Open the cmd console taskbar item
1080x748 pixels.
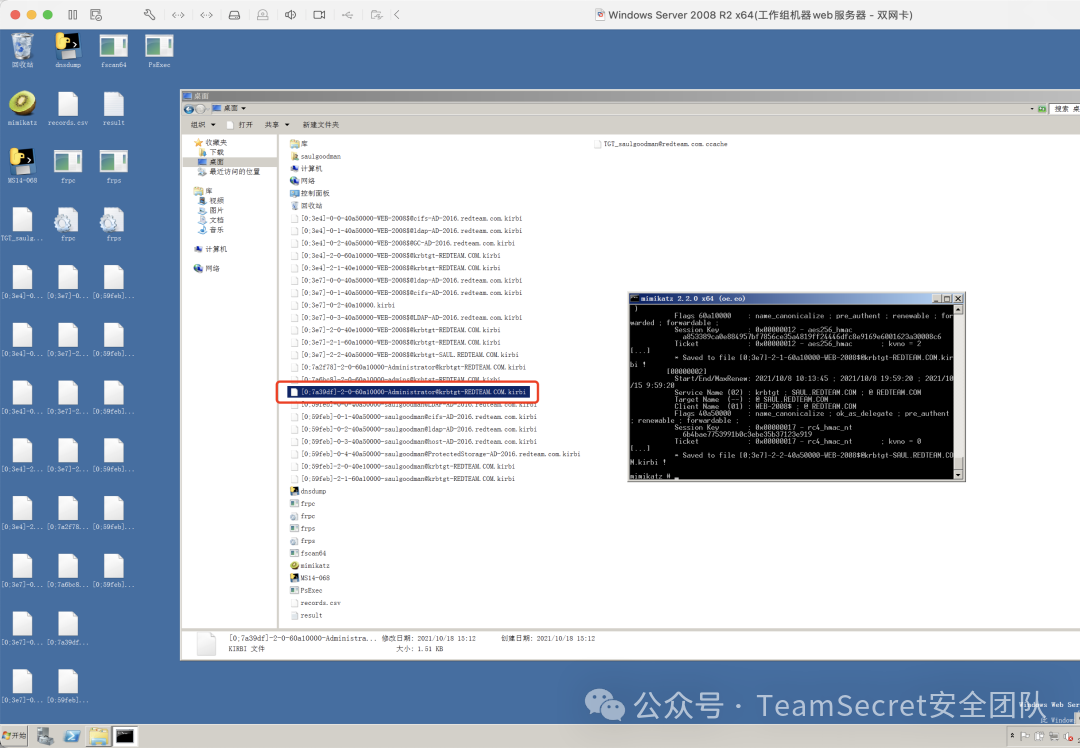(125, 736)
